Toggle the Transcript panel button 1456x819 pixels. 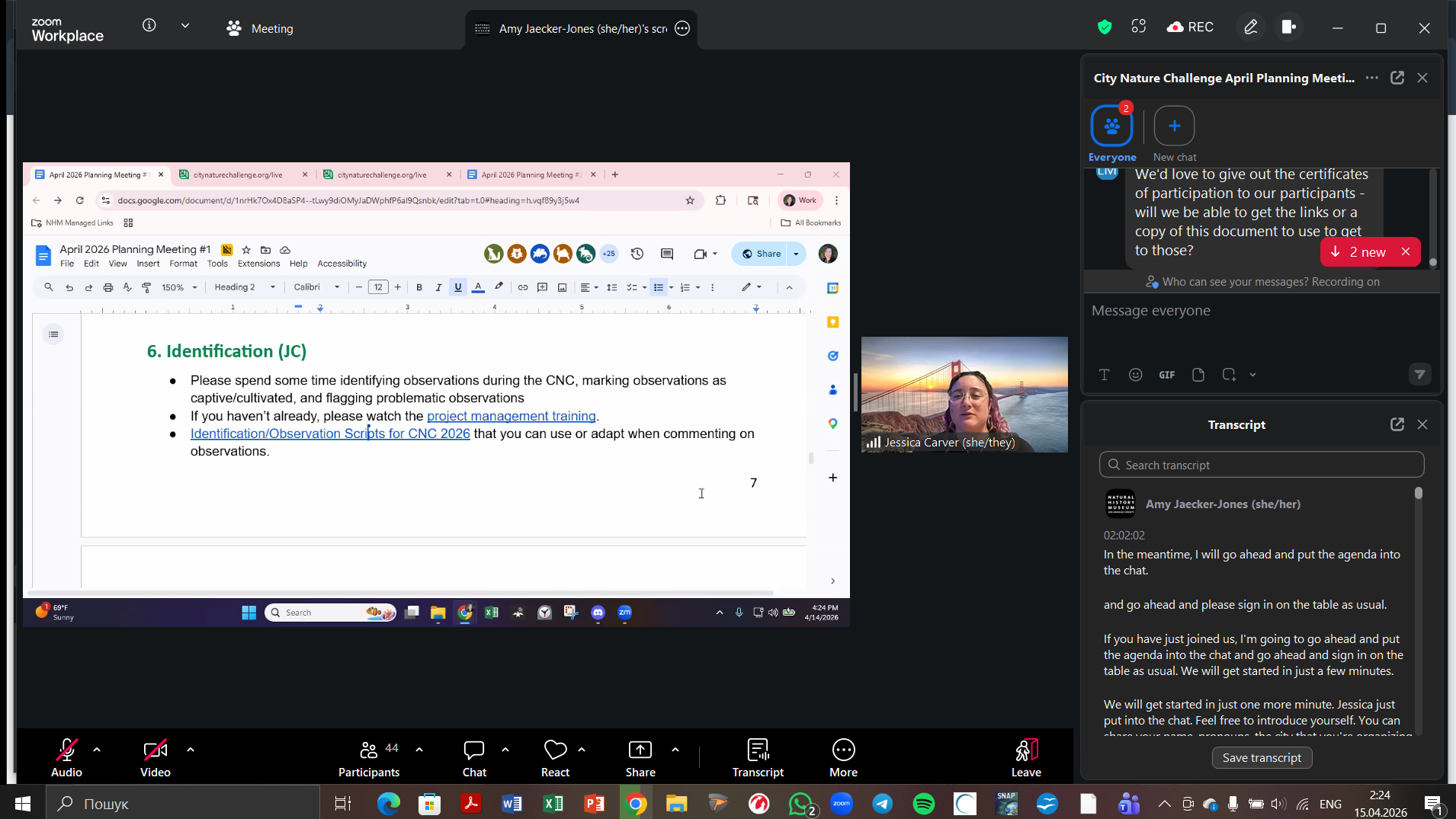[758, 750]
